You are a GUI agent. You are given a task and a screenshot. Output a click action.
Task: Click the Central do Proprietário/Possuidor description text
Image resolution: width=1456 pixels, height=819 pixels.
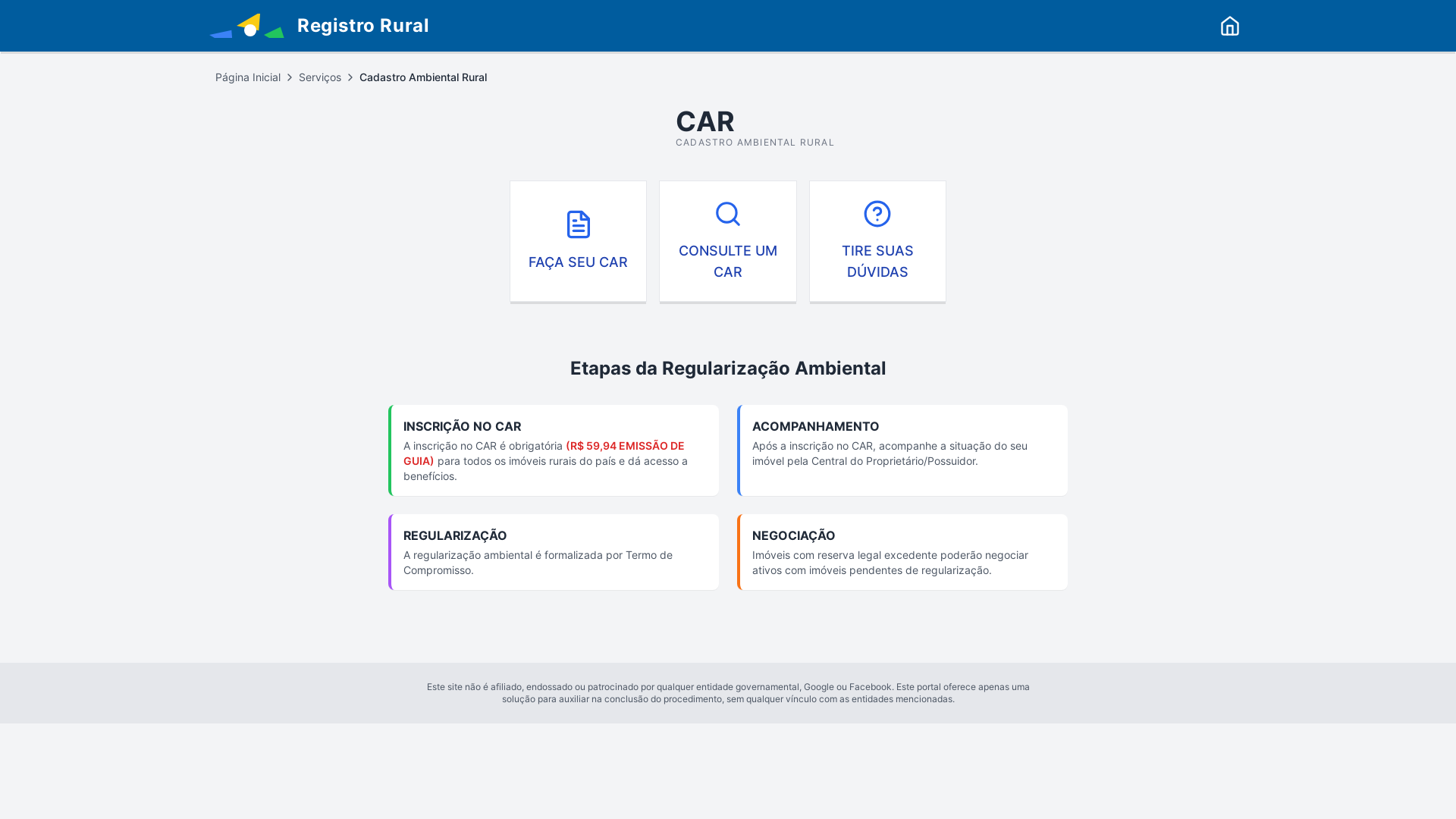[890, 453]
